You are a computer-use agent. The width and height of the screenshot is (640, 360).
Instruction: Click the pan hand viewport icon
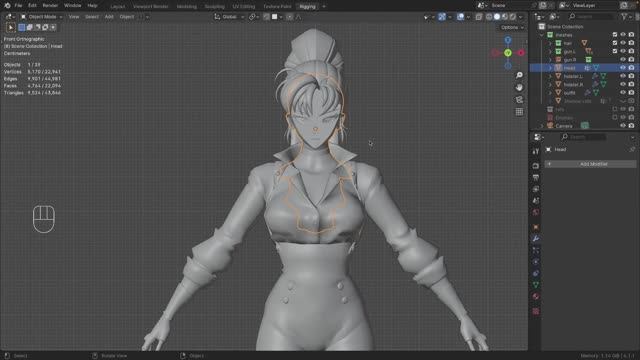[519, 87]
